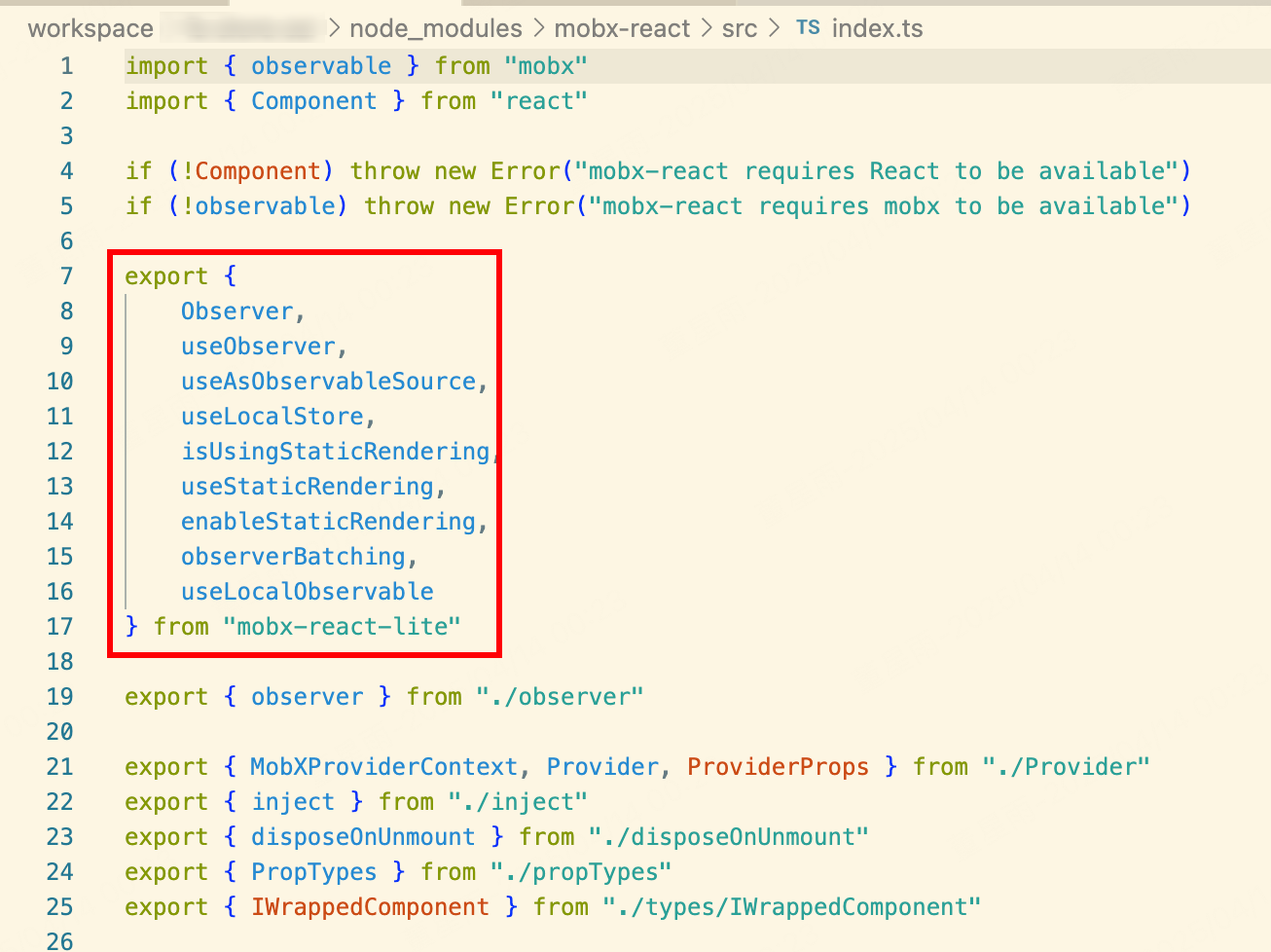Click the useLocalObservable identifier
The image size is (1271, 952).
[307, 592]
